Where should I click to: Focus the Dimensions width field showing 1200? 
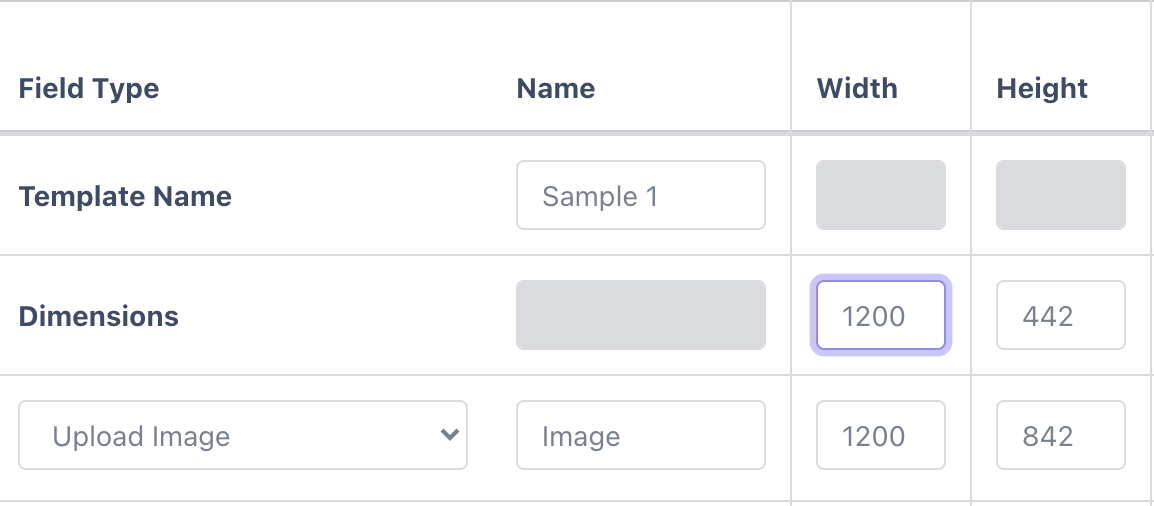880,316
